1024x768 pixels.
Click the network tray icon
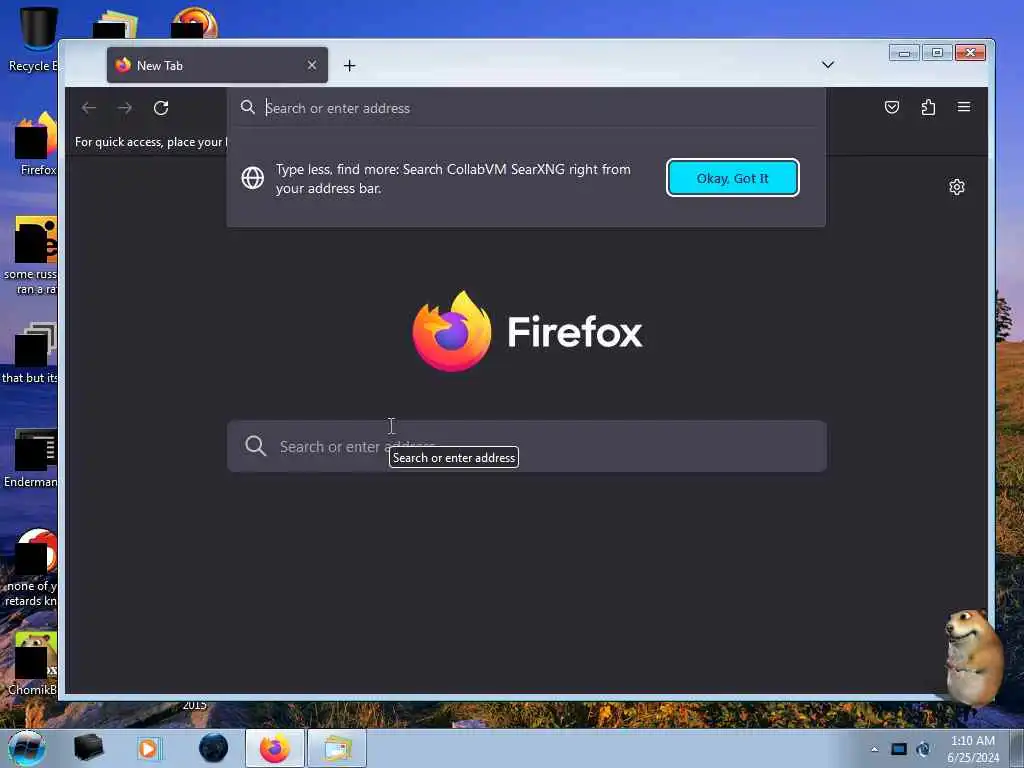point(899,749)
